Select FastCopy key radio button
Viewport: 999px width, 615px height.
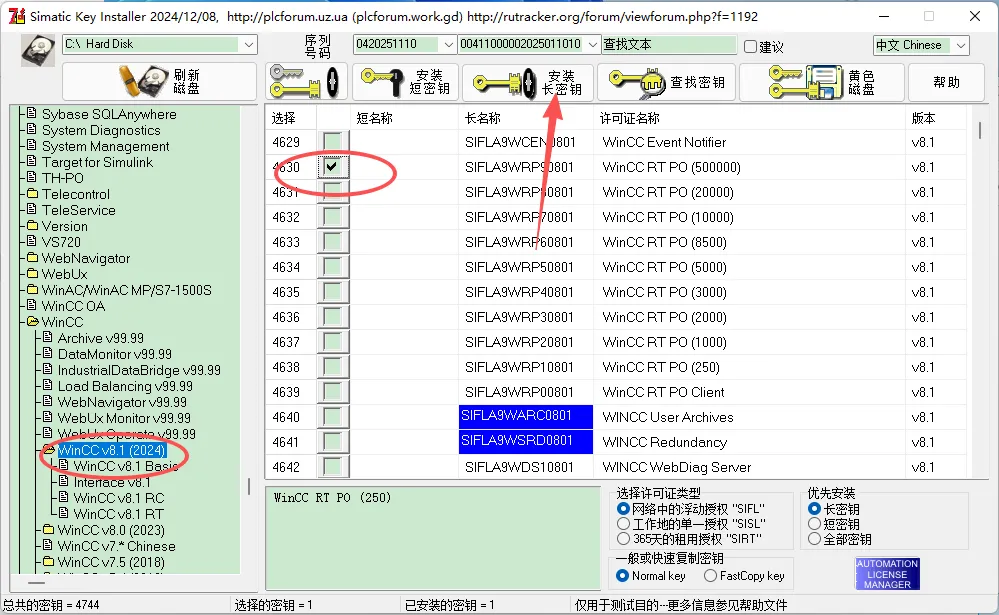point(710,575)
